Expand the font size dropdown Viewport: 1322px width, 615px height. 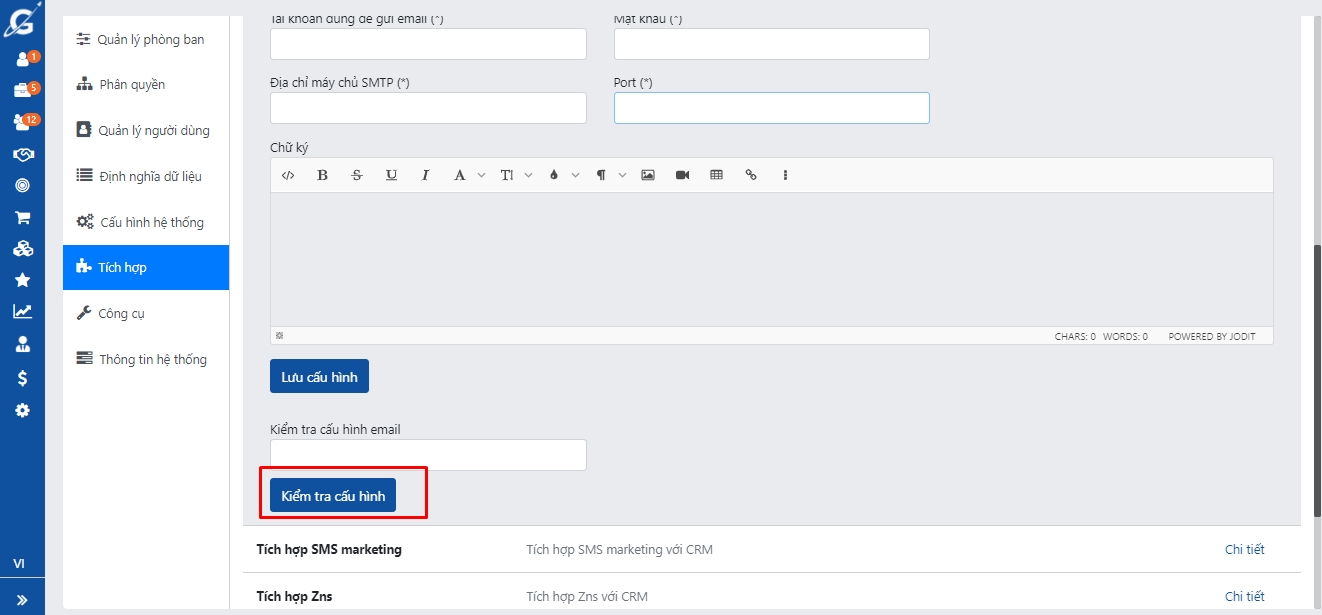pos(529,175)
